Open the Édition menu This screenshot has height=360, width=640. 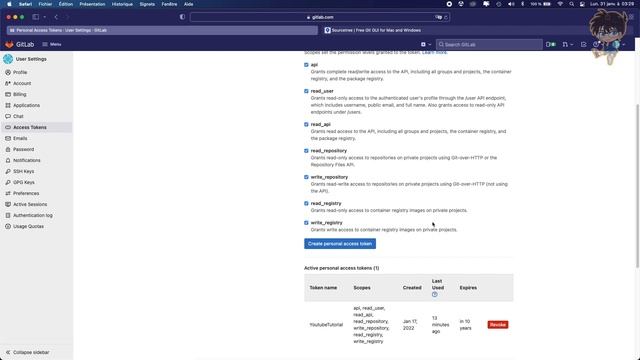click(66, 4)
